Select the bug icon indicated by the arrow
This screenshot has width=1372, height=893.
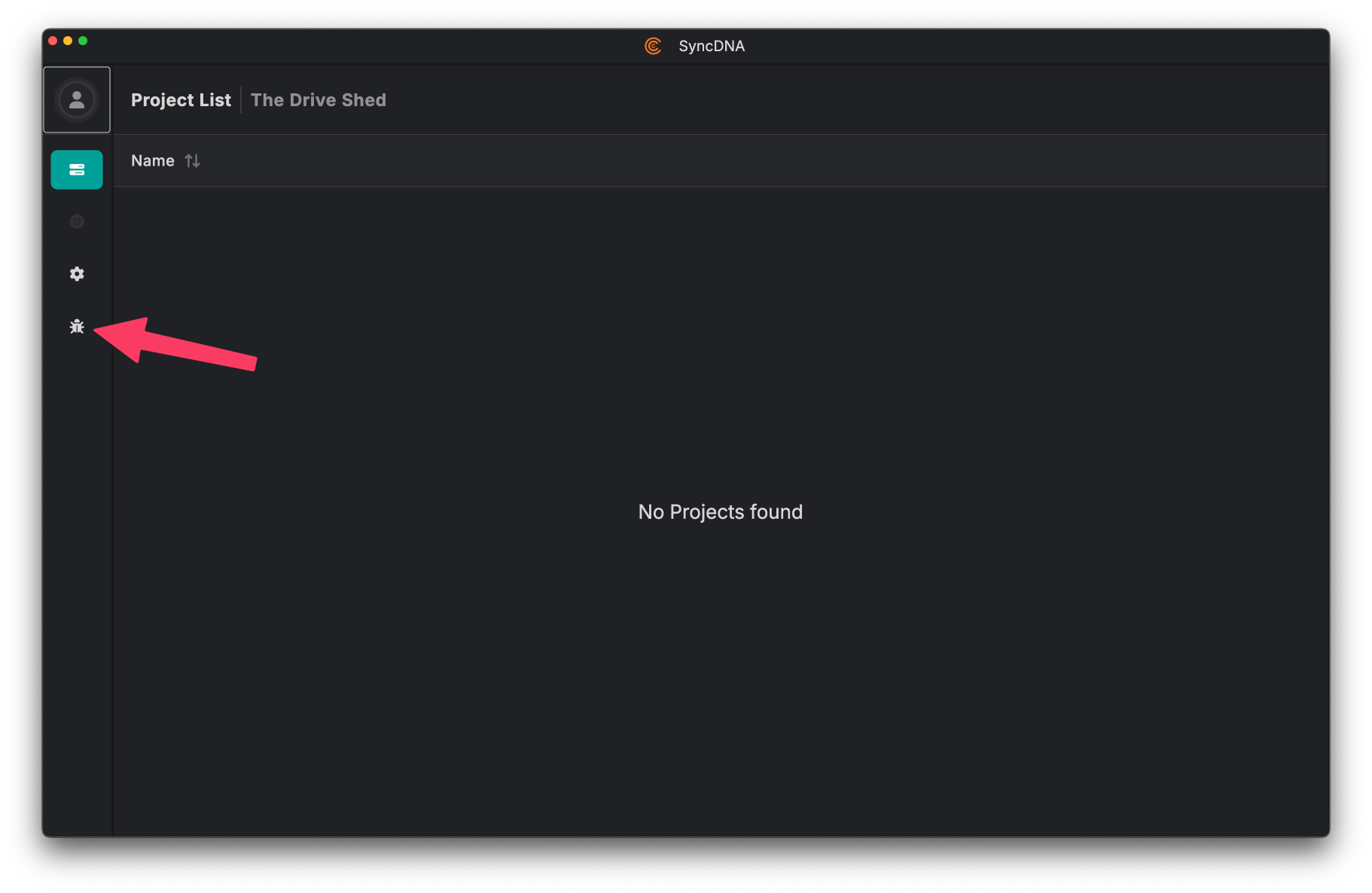click(x=76, y=326)
